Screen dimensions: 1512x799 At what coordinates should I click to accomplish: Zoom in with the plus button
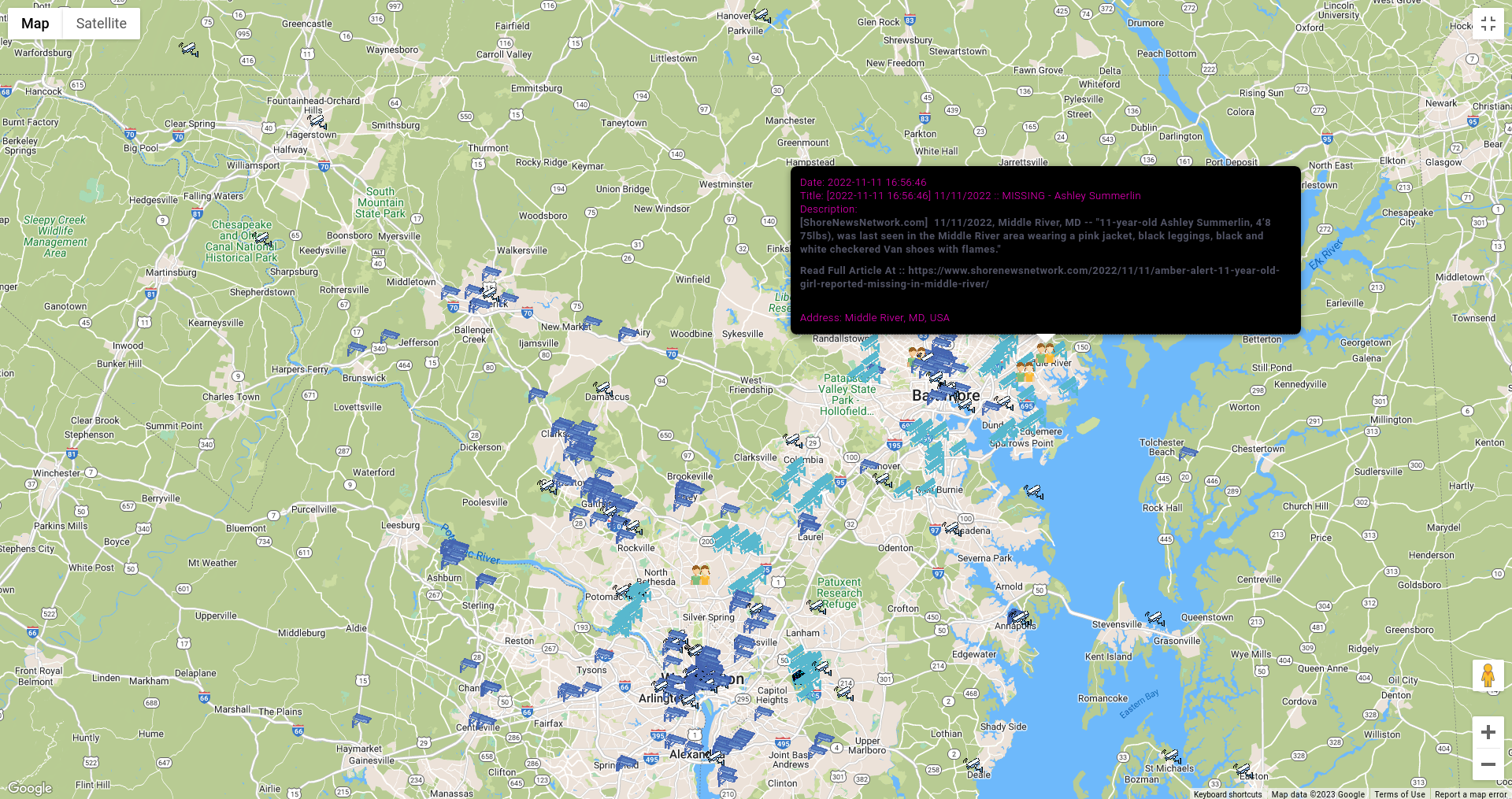(1488, 732)
